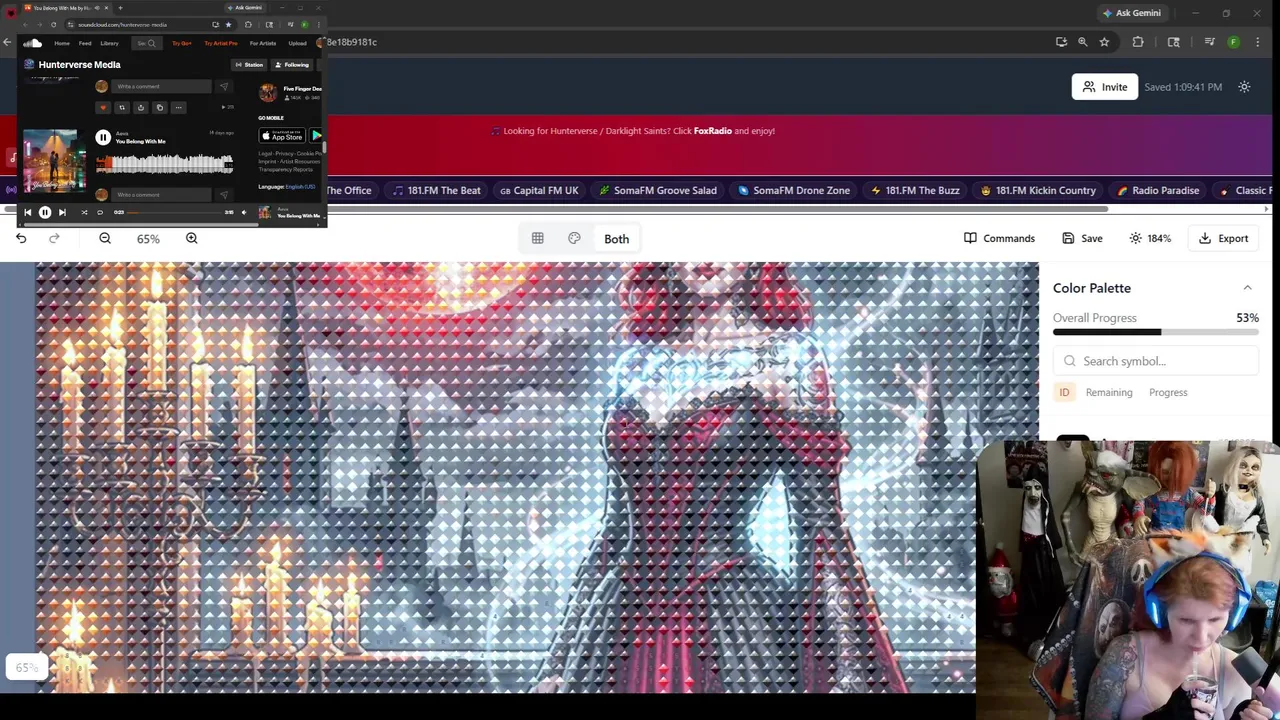Open the Commands reference

tap(999, 238)
